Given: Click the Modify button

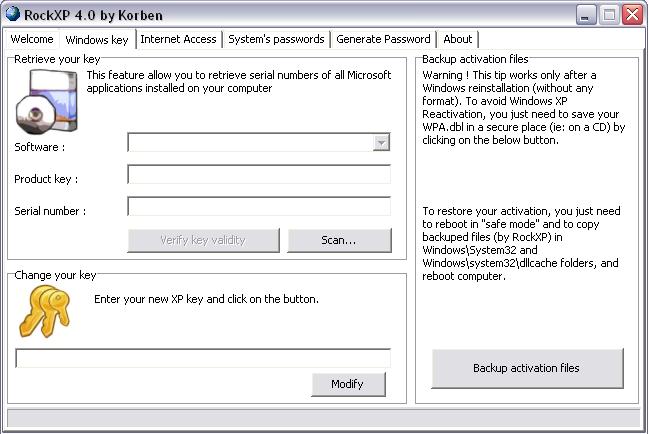Looking at the screenshot, I should pos(348,384).
